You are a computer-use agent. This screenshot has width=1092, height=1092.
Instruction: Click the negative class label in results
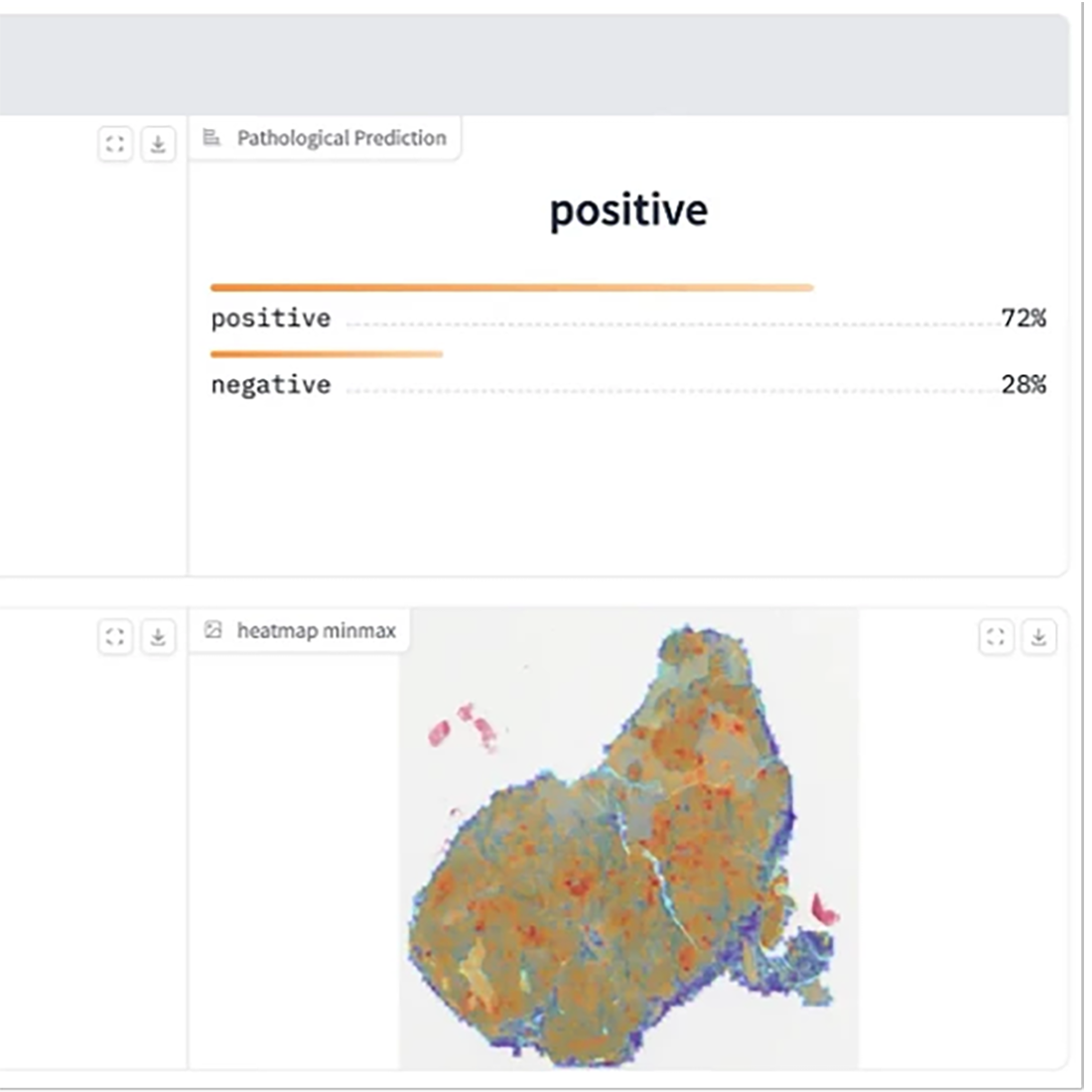[270, 385]
